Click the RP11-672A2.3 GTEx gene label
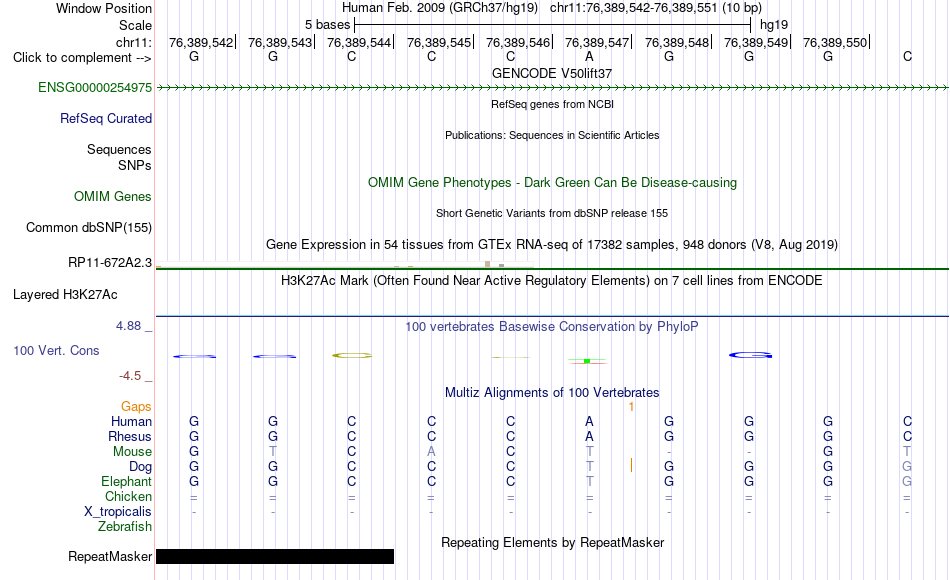Viewport: 950px width, 580px height. [x=110, y=262]
